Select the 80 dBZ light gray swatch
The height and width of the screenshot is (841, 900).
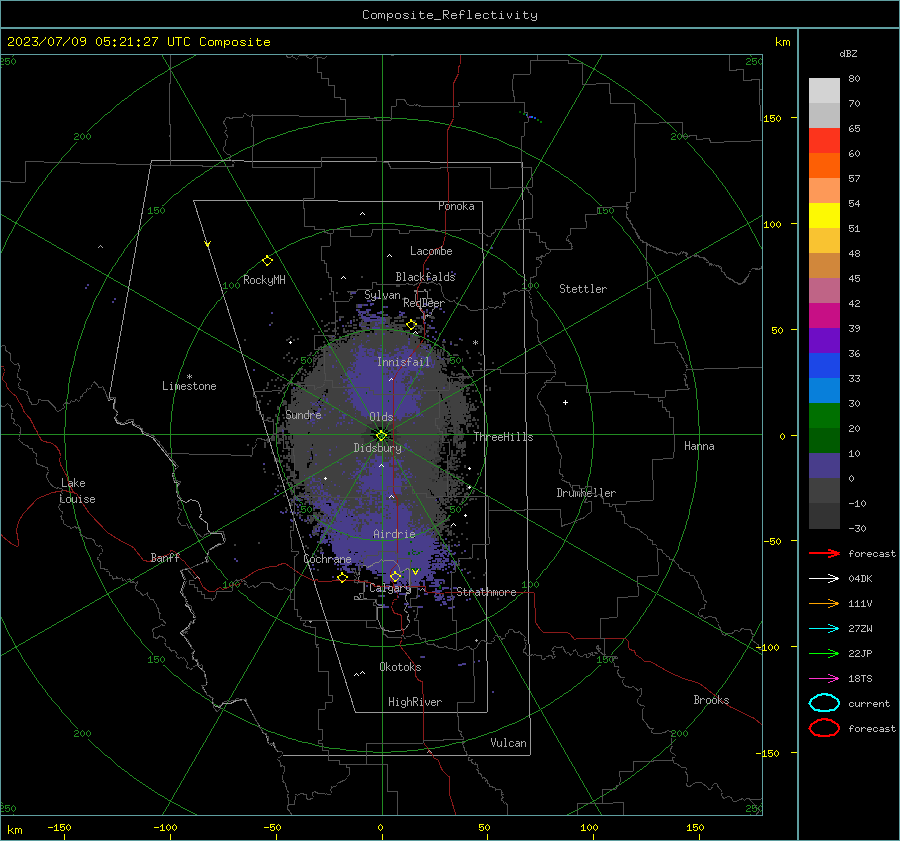pyautogui.click(x=824, y=90)
